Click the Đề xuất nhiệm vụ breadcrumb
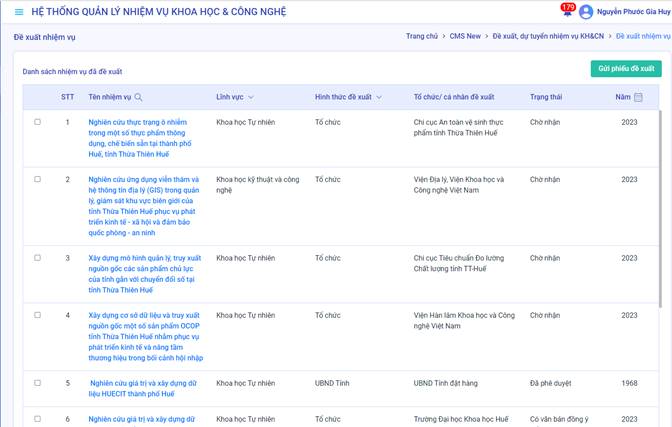The height and width of the screenshot is (427, 672). pyautogui.click(x=643, y=36)
